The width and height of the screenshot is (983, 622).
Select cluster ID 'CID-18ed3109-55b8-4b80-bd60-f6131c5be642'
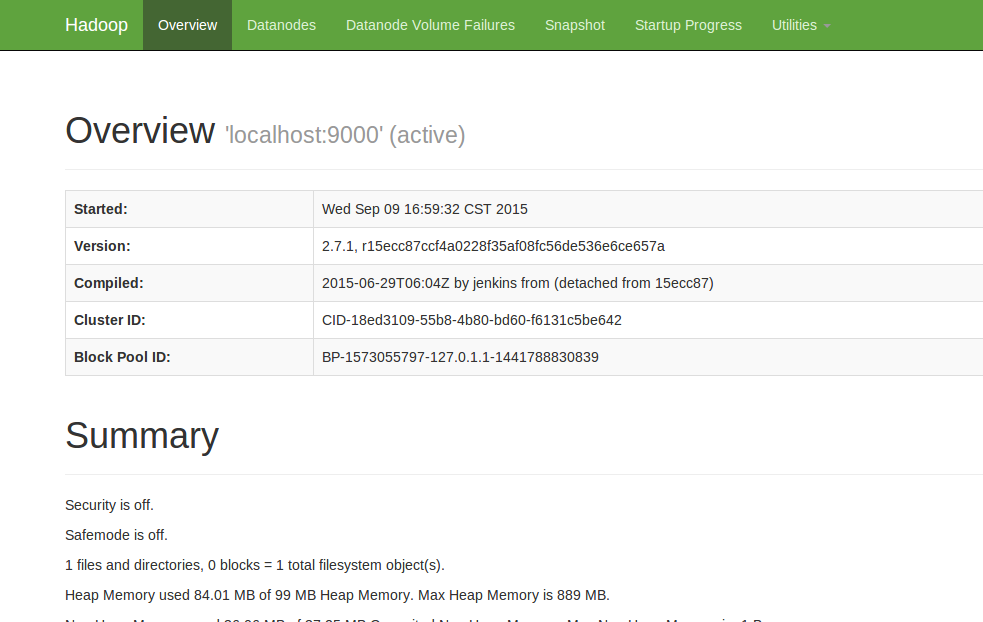[x=472, y=320]
